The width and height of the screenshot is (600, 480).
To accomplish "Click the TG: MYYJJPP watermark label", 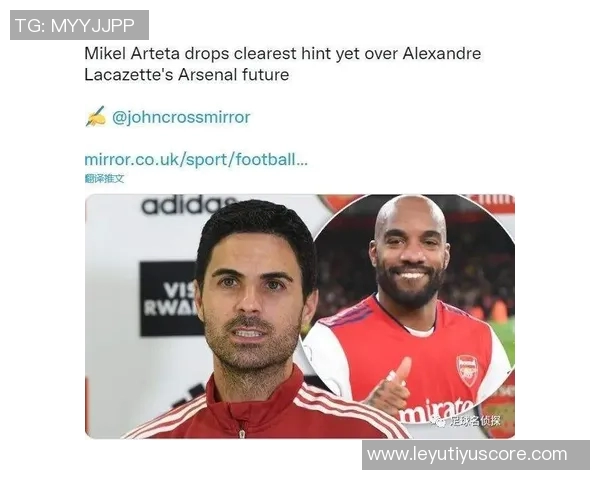I will click(79, 25).
